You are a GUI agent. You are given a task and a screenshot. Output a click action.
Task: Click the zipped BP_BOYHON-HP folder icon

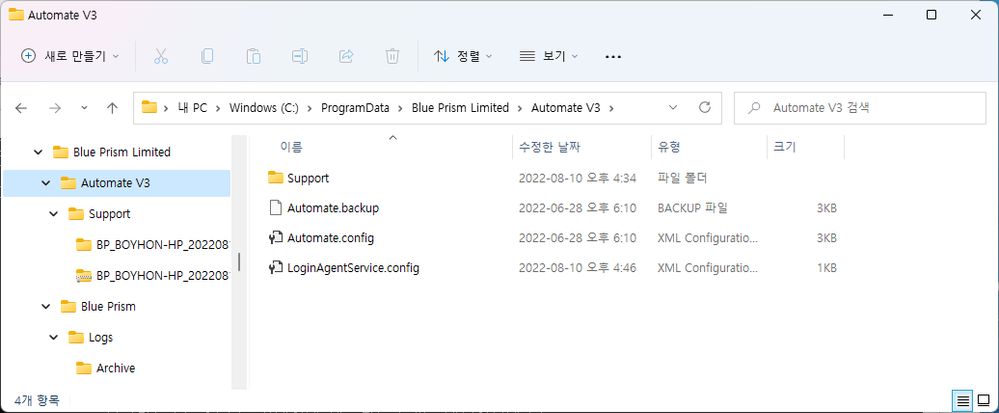coord(83,275)
